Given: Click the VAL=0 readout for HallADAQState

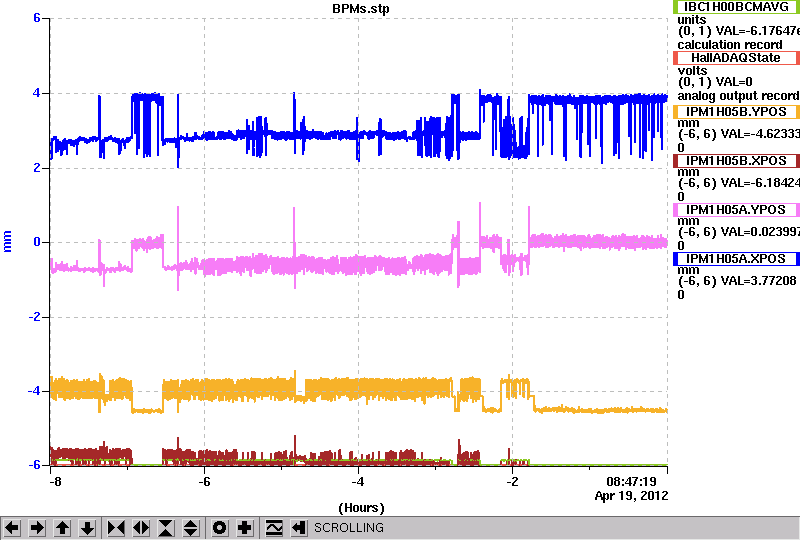Looking at the screenshot, I should click(734, 82).
